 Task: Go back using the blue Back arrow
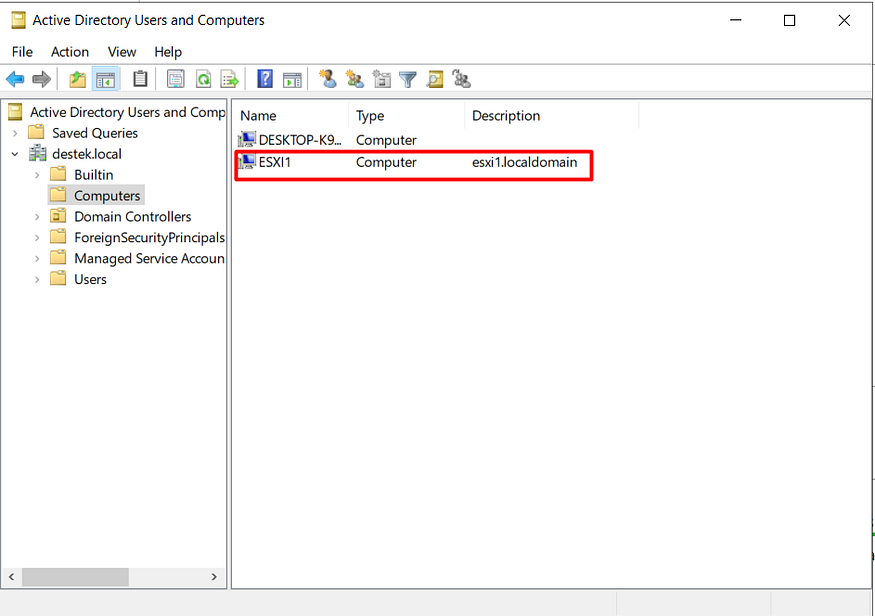(x=15, y=79)
